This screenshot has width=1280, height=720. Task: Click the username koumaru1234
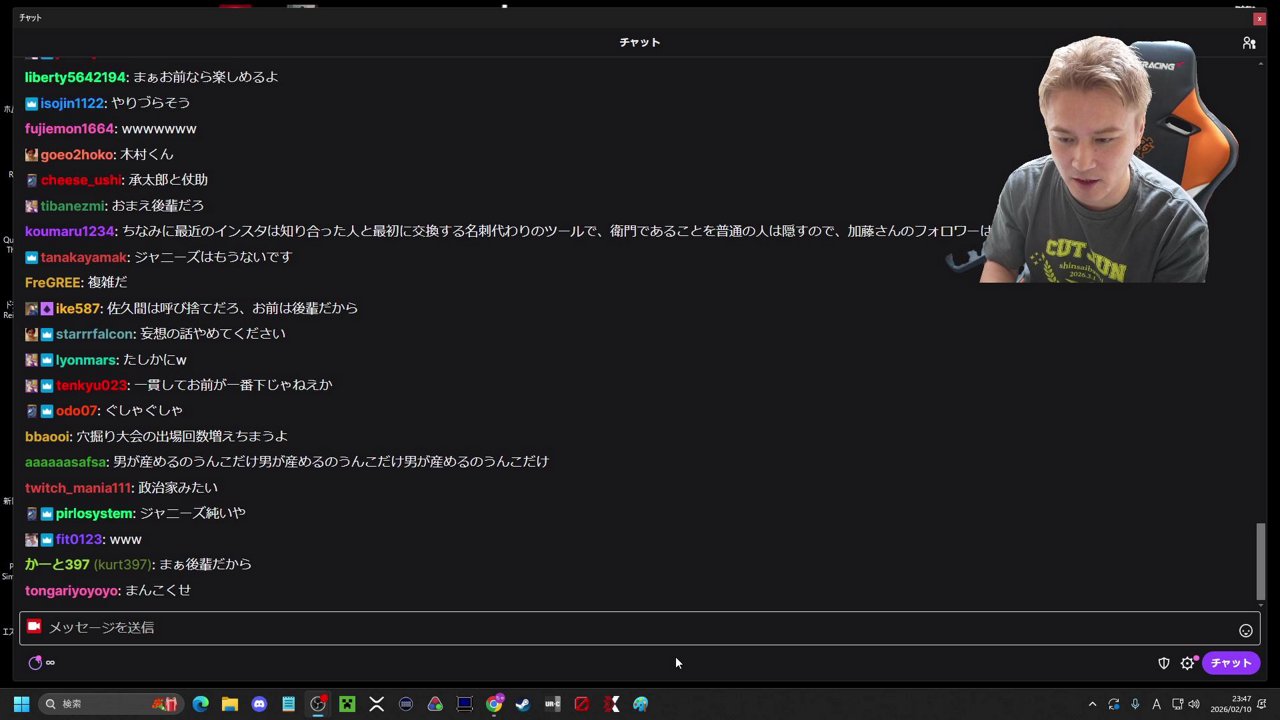click(69, 231)
